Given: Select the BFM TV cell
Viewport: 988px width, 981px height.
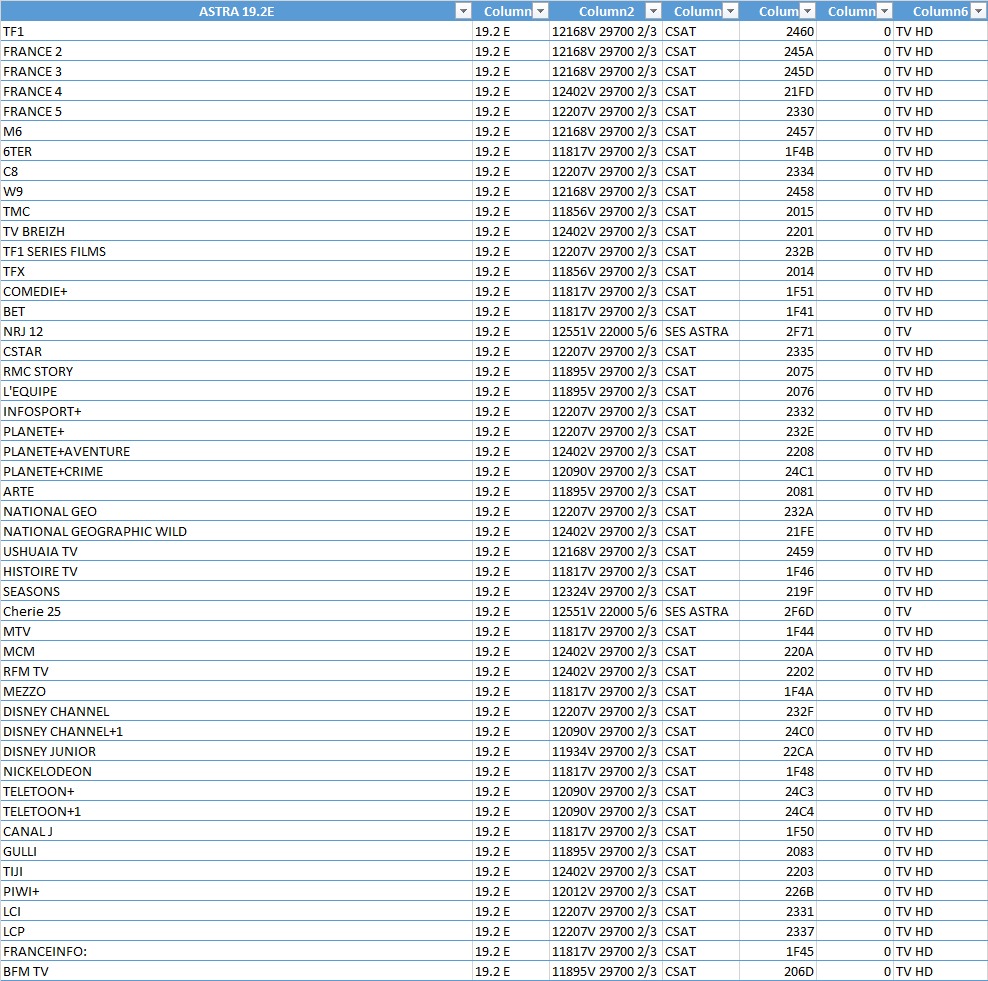Looking at the screenshot, I should [x=236, y=972].
